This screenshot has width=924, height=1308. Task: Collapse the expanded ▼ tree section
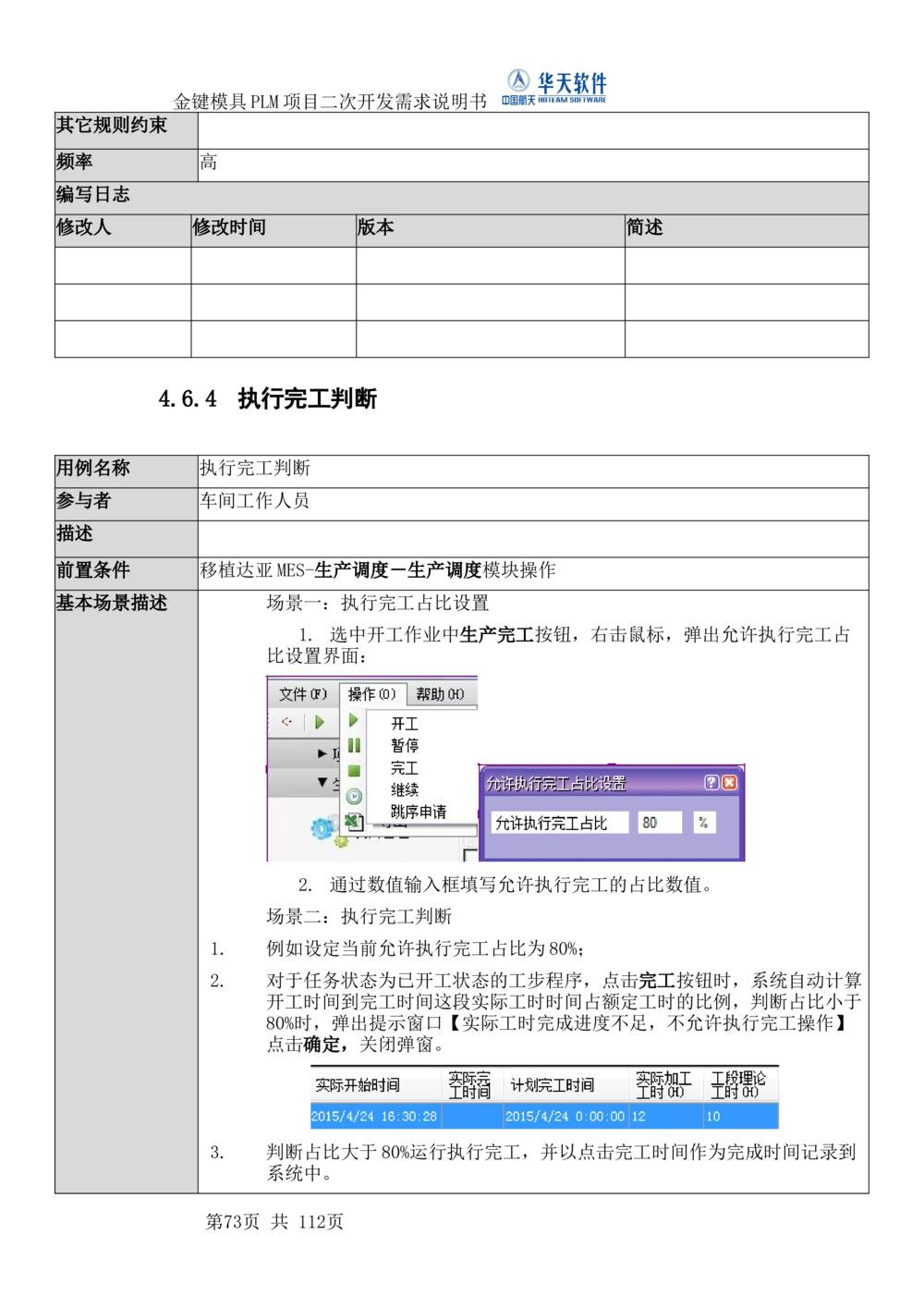(x=322, y=781)
